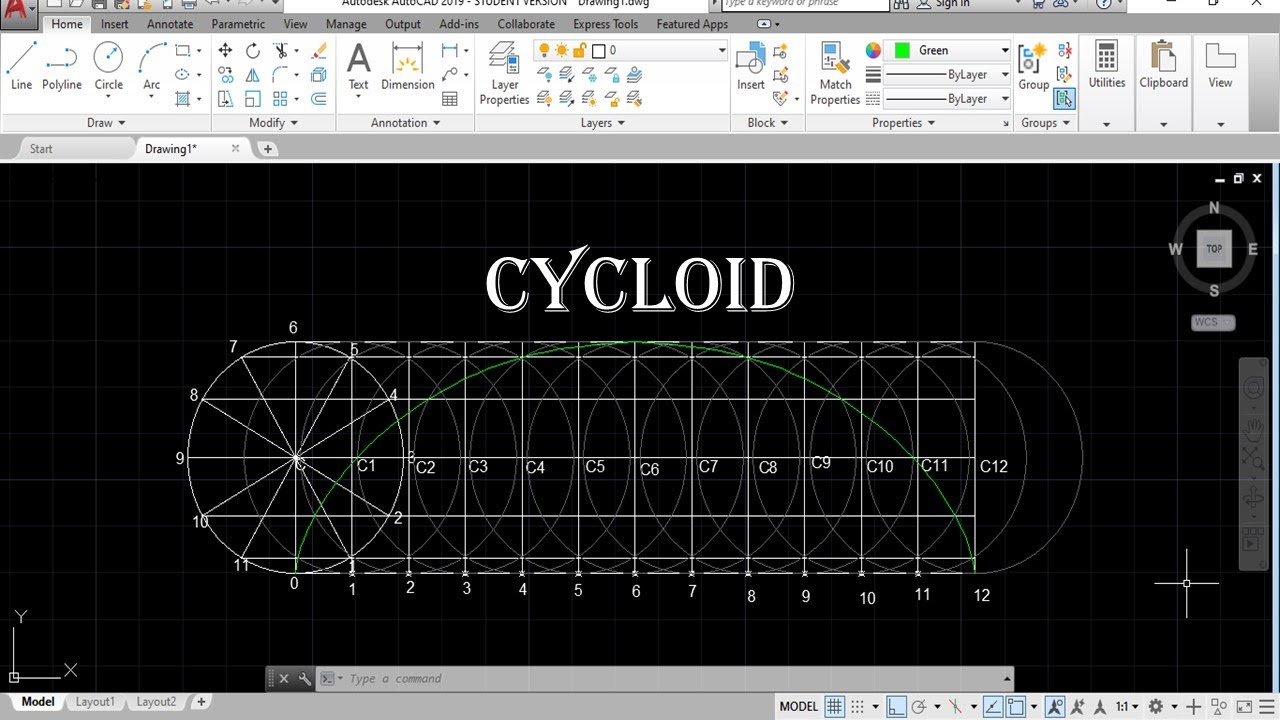Switch to the Parametric tab
The image size is (1280, 720).
(x=238, y=24)
